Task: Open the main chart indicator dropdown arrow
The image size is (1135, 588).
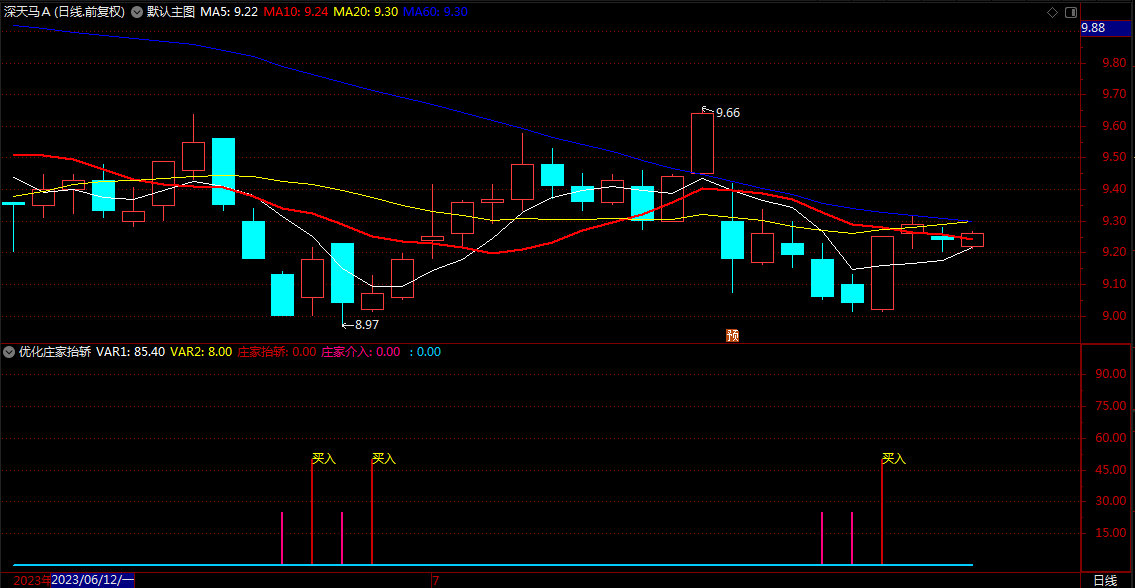Action: (x=137, y=12)
